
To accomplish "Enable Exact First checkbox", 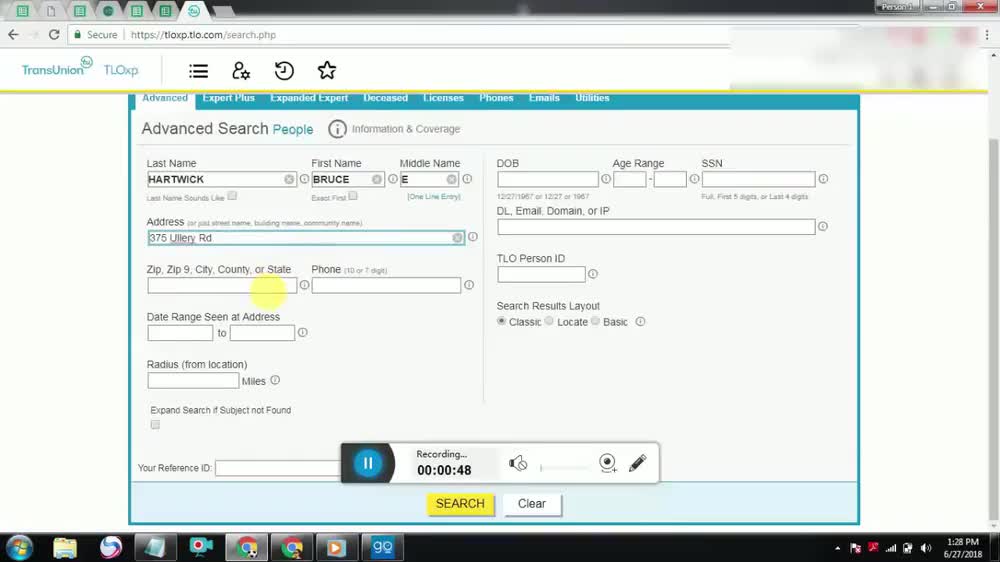I will point(353,196).
